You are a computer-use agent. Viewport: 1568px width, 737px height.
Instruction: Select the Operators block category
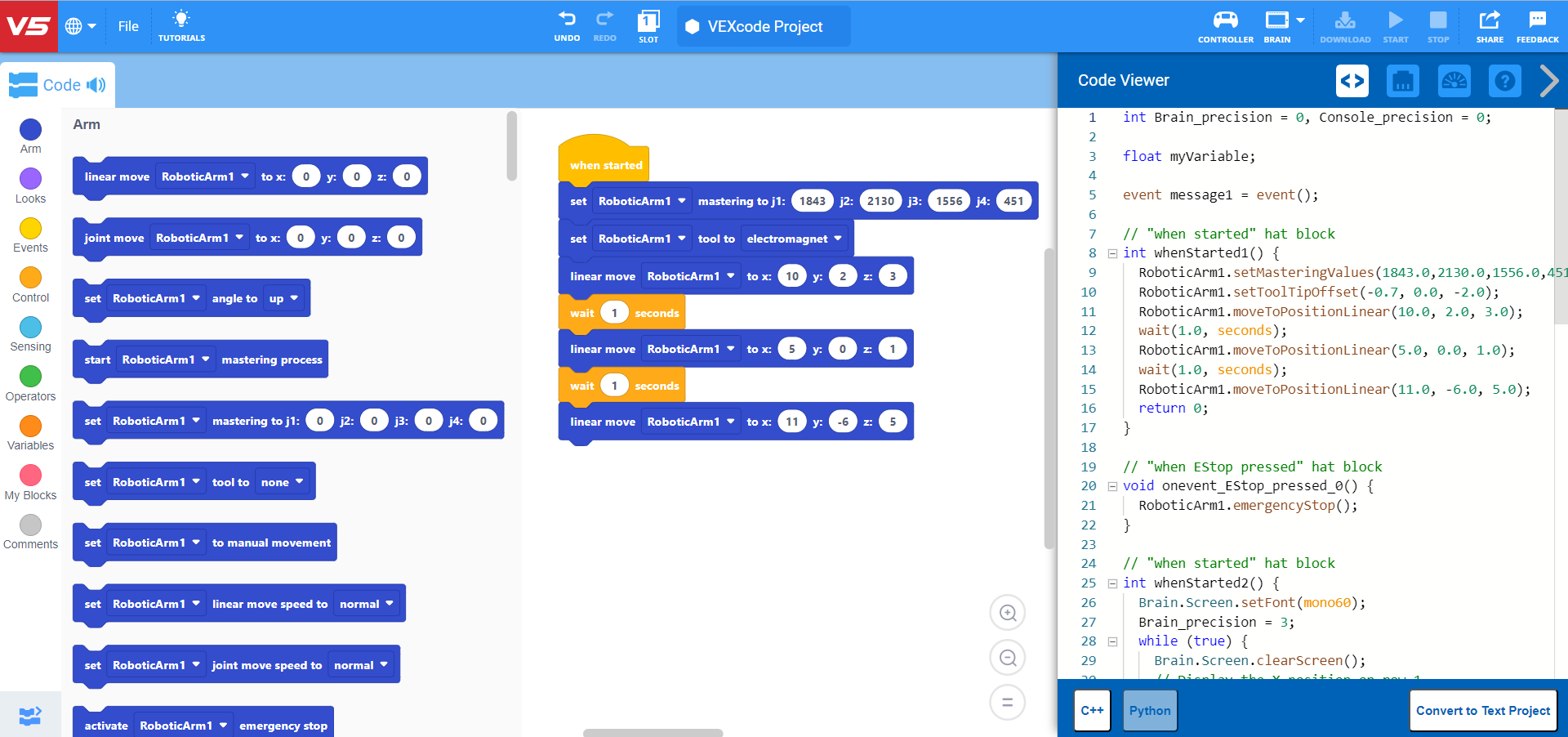coord(30,383)
